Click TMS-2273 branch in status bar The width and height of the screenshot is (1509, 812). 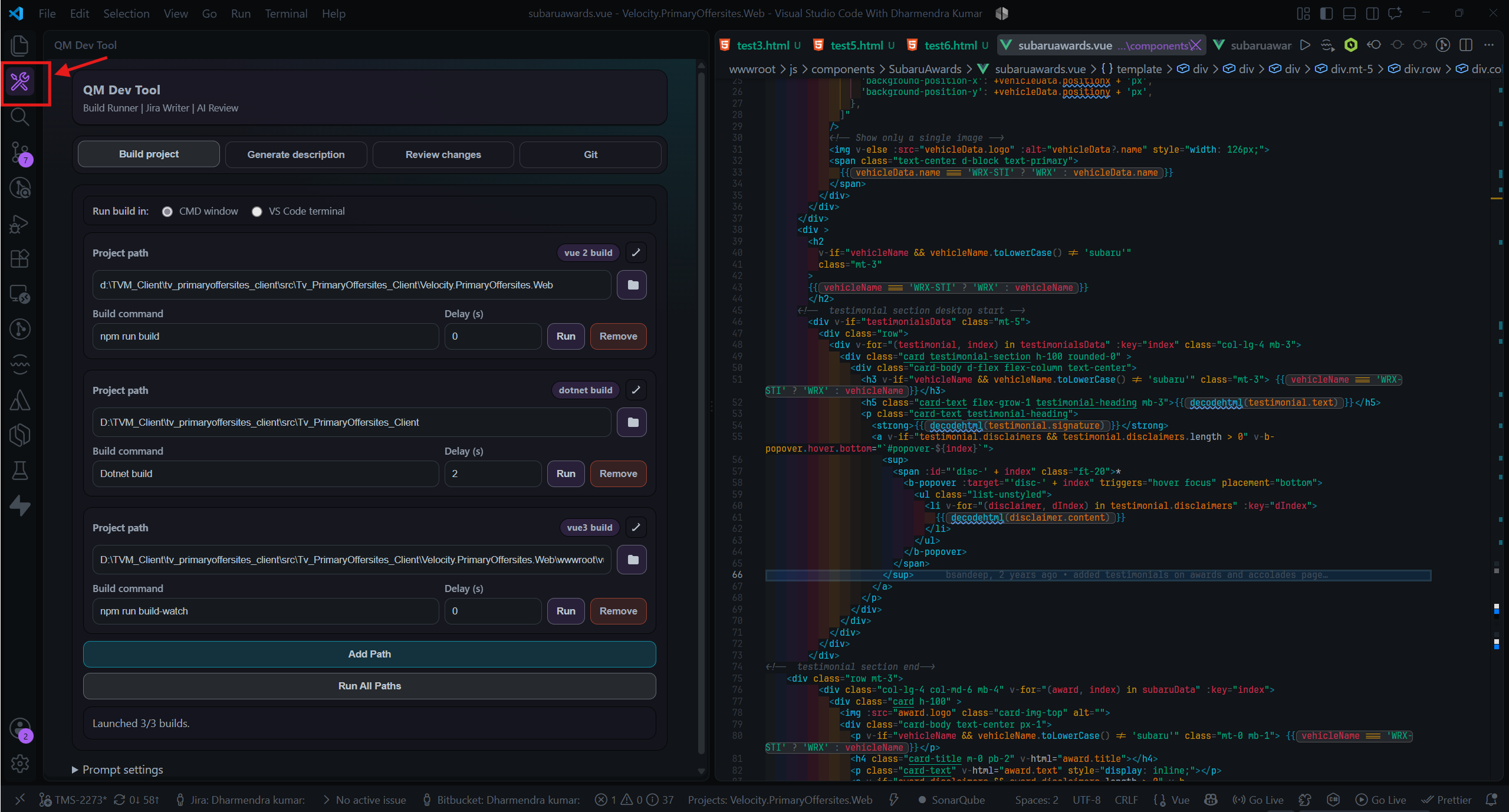pyautogui.click(x=73, y=800)
